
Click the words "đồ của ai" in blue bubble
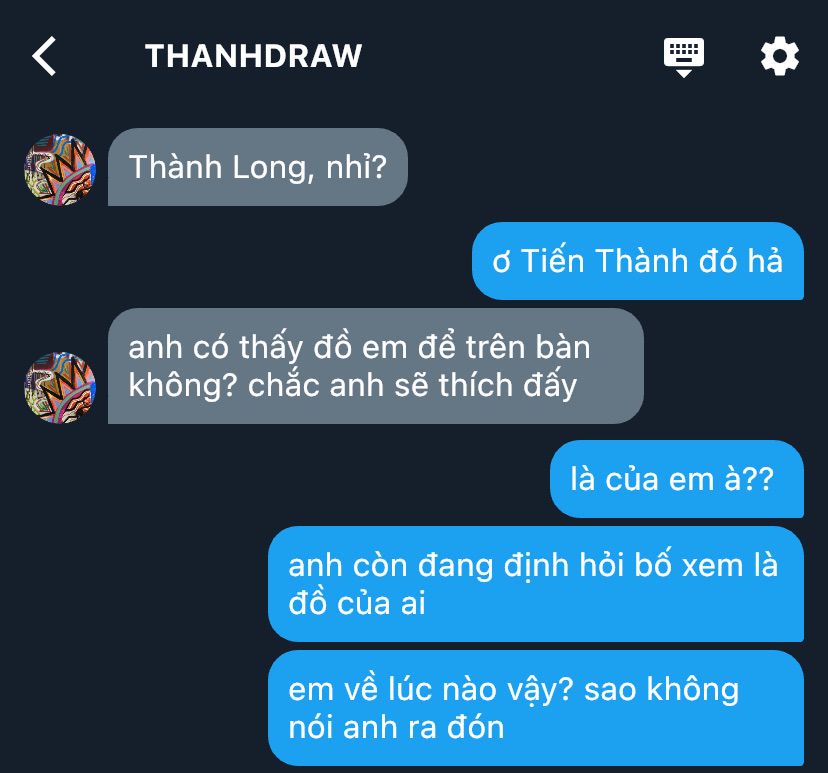(x=357, y=603)
